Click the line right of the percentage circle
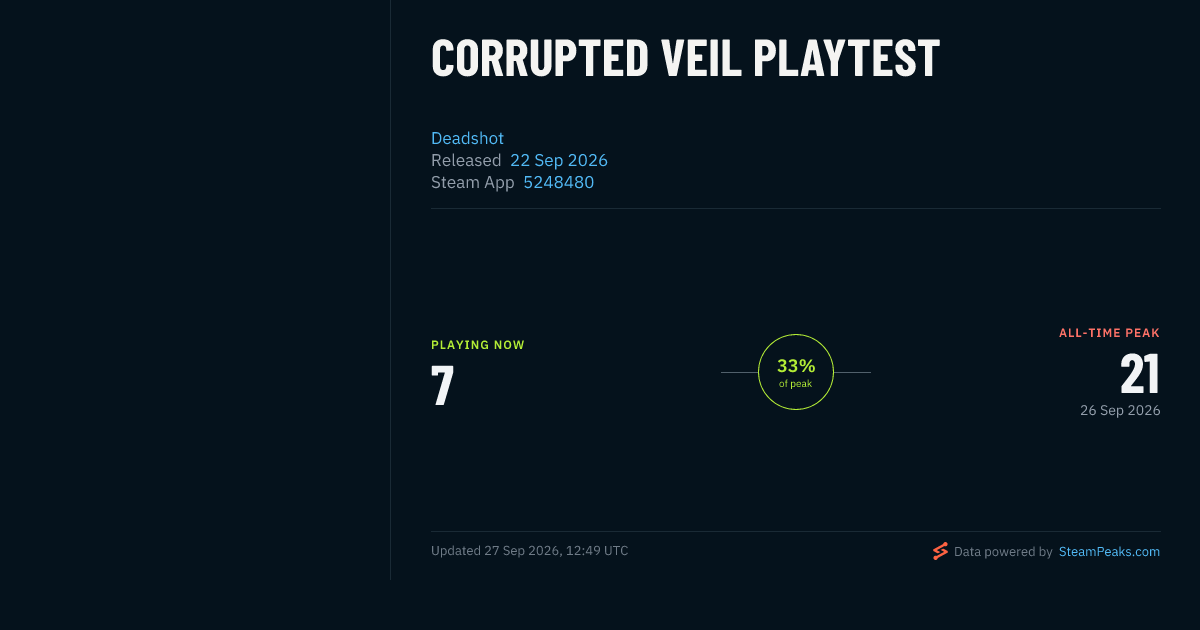 (x=852, y=372)
